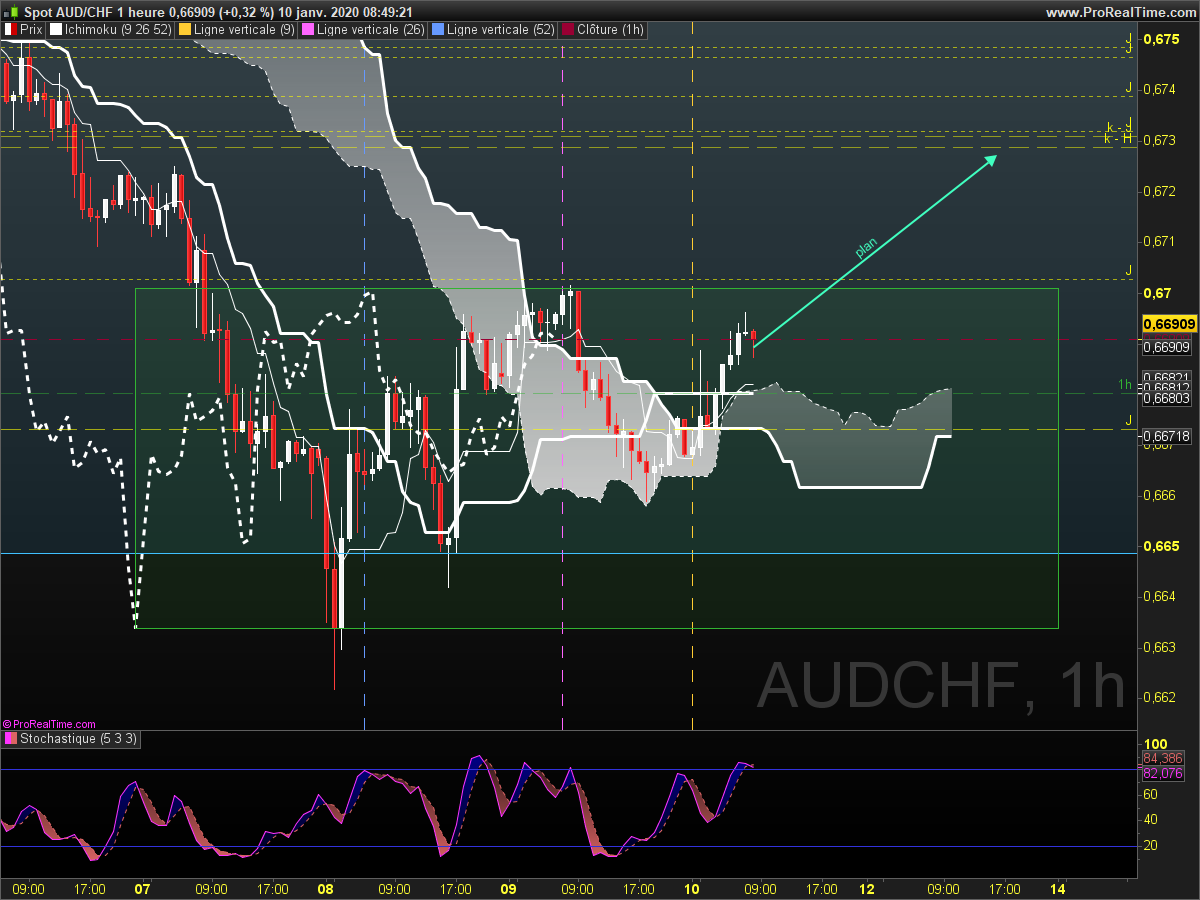Viewport: 1200px width, 900px height.
Task: Click the 08 date label on time axis
Action: pos(325,888)
